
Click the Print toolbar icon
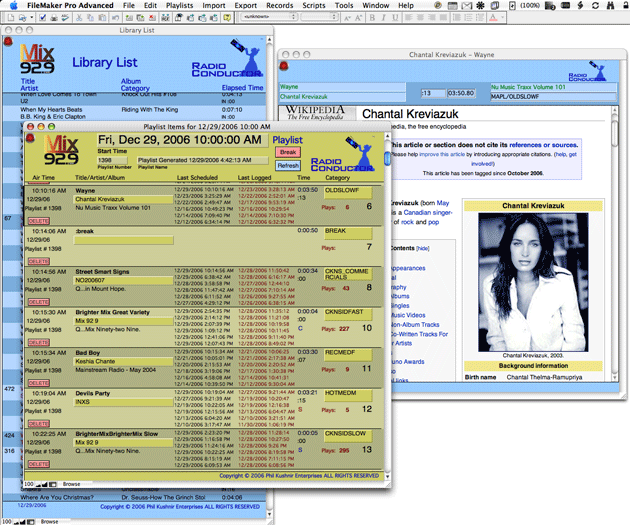coord(54,18)
